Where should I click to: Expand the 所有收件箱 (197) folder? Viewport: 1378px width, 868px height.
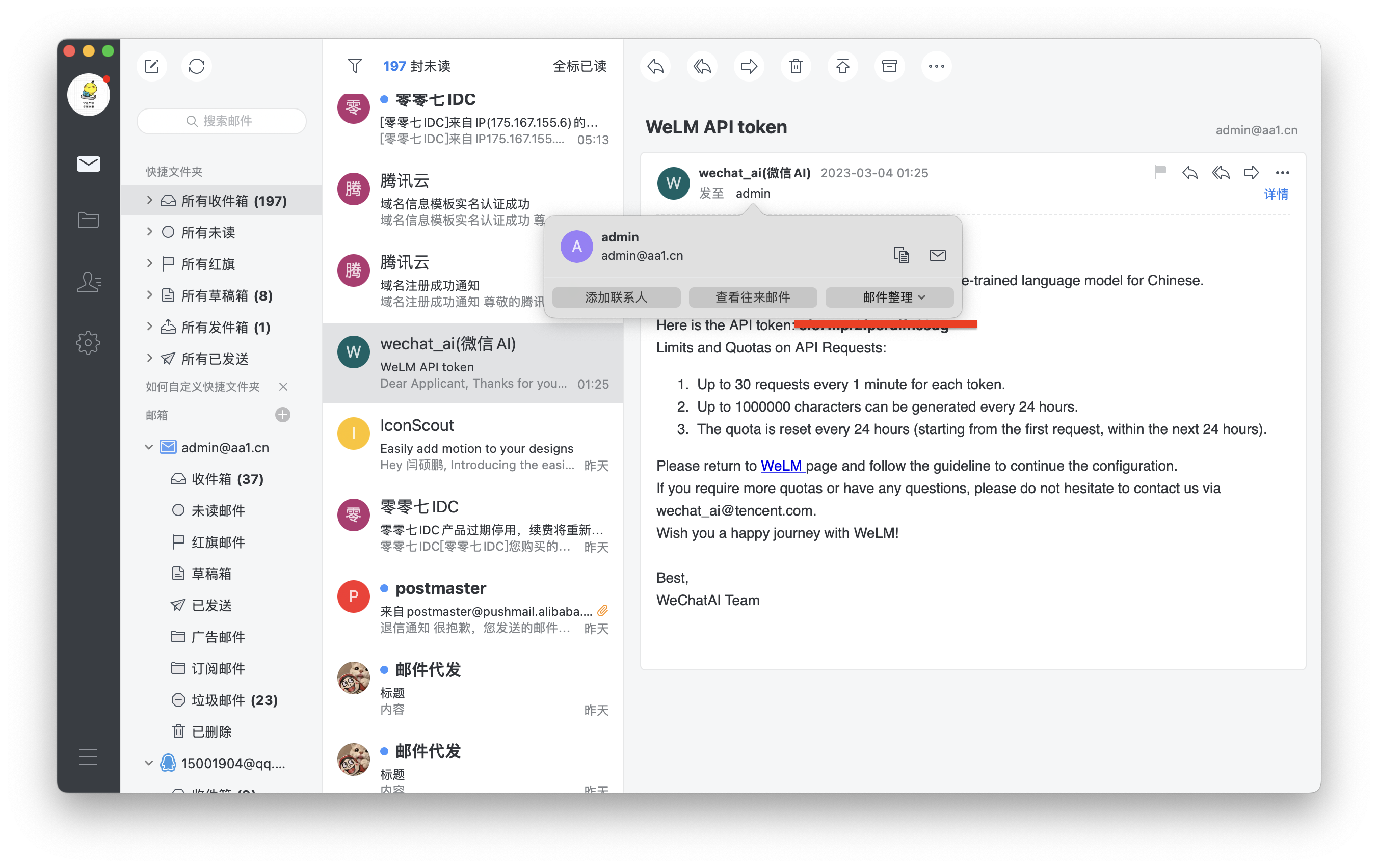(x=150, y=200)
